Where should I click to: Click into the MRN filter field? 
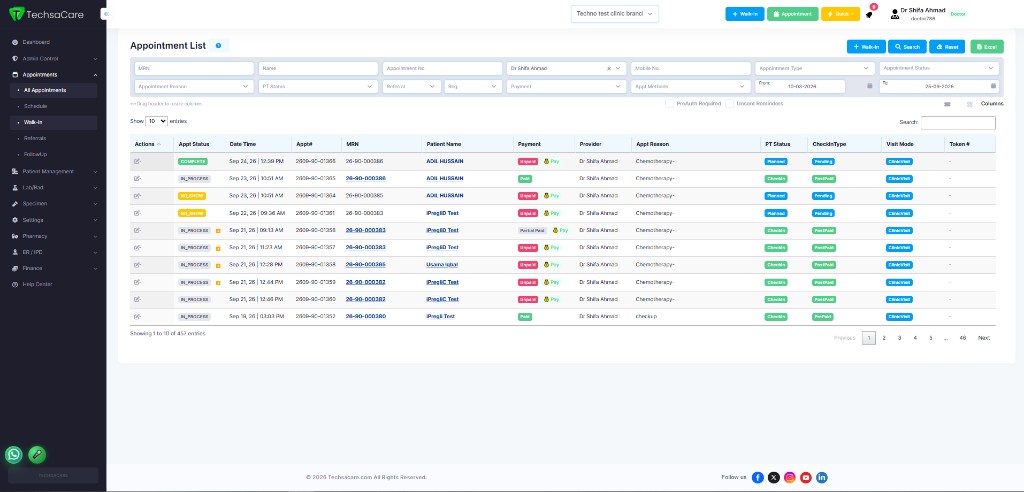[194, 68]
